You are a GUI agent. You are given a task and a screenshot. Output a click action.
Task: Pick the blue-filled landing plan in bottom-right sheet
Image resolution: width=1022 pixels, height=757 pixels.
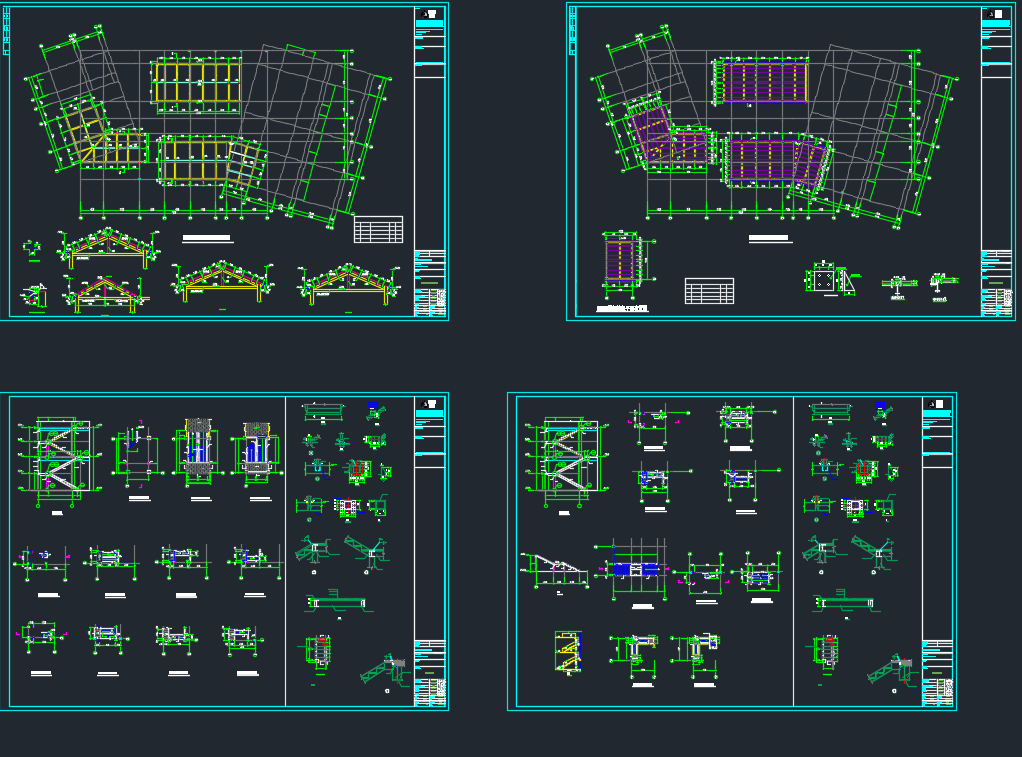pyautogui.click(x=635, y=568)
